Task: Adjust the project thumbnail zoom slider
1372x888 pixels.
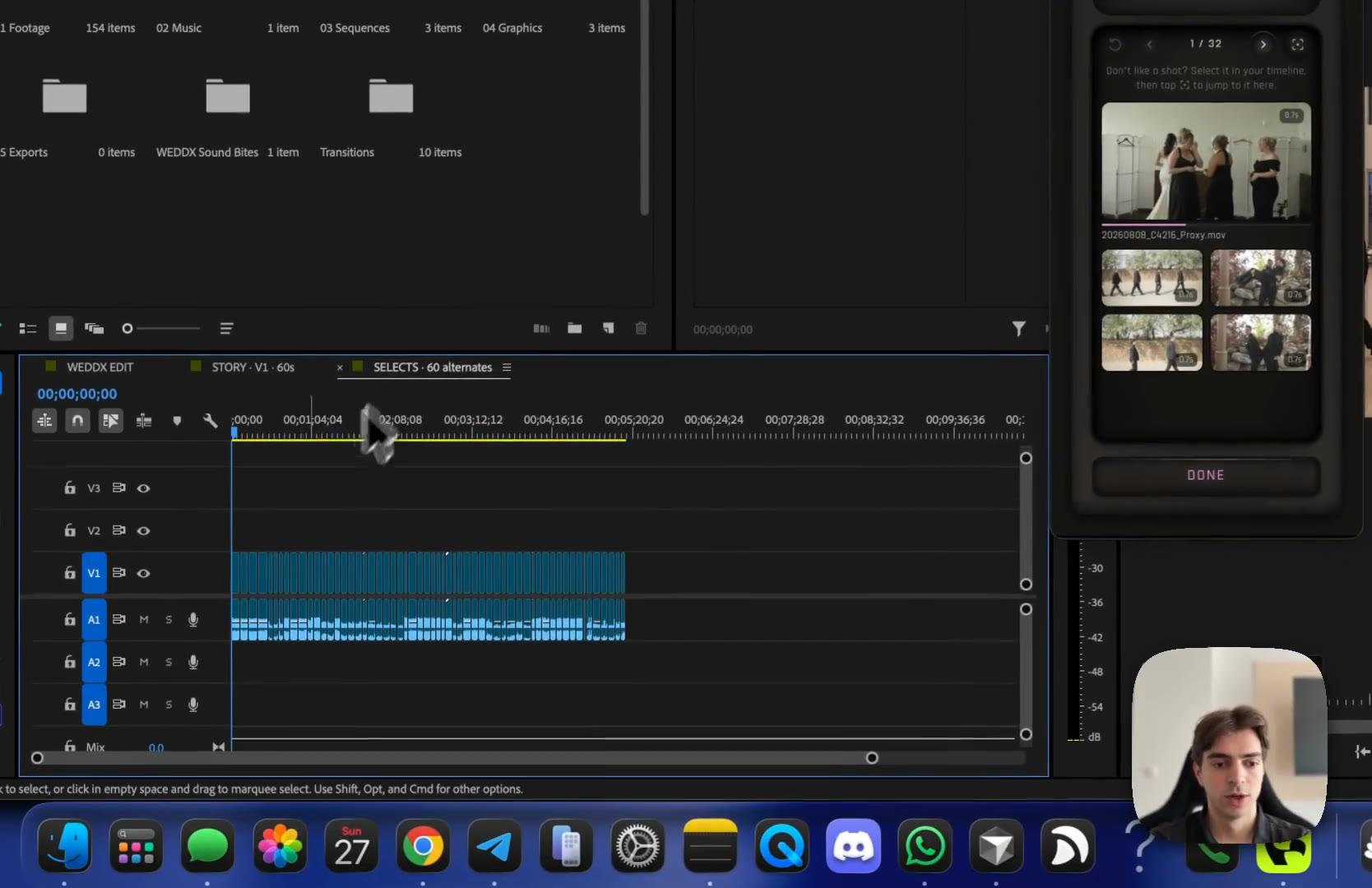Action: pos(127,329)
